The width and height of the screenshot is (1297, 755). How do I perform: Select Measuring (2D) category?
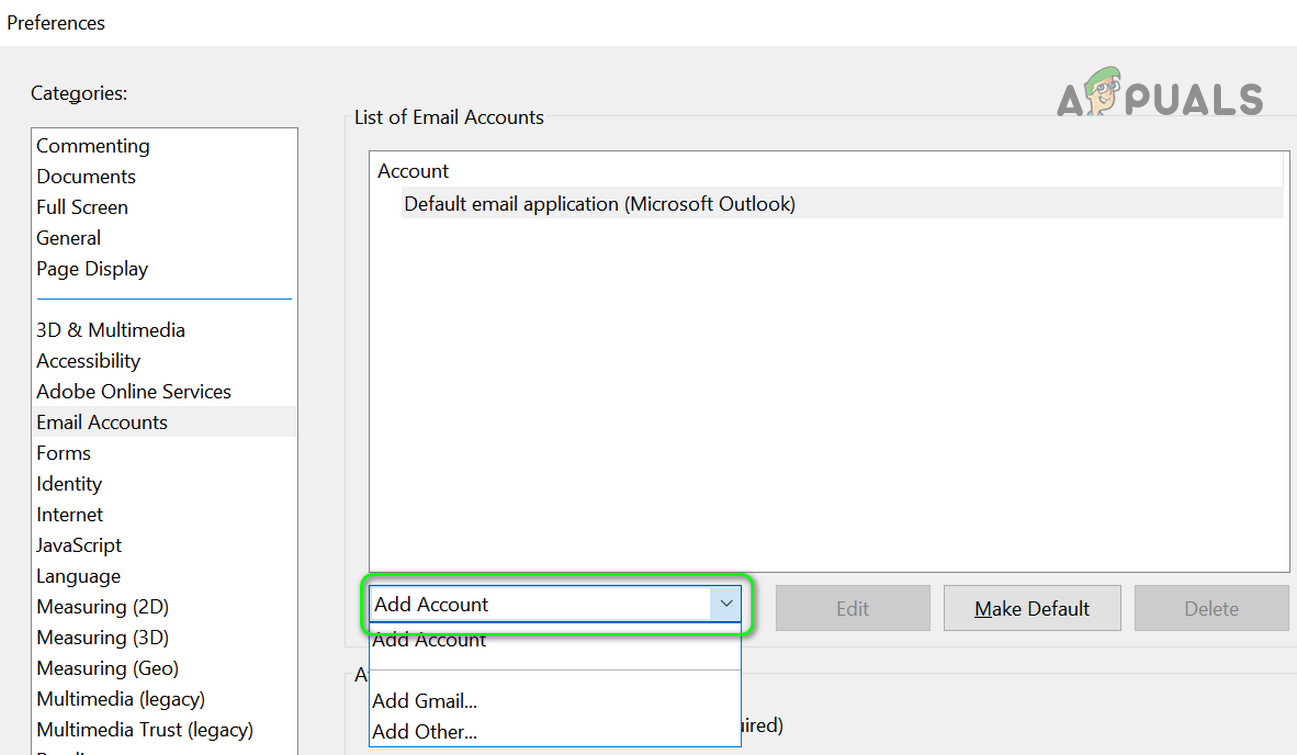click(x=102, y=607)
